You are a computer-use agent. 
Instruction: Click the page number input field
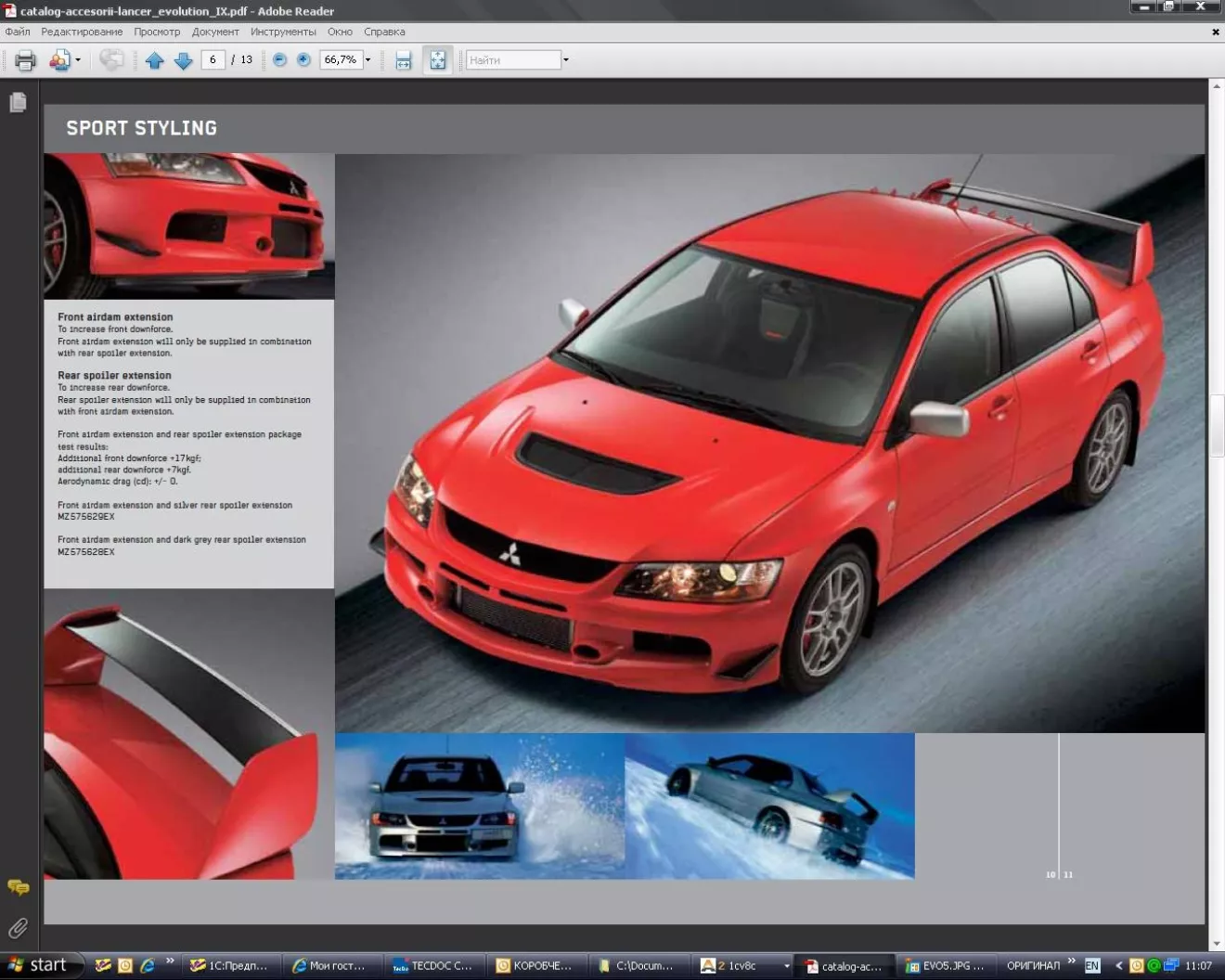[x=213, y=59]
